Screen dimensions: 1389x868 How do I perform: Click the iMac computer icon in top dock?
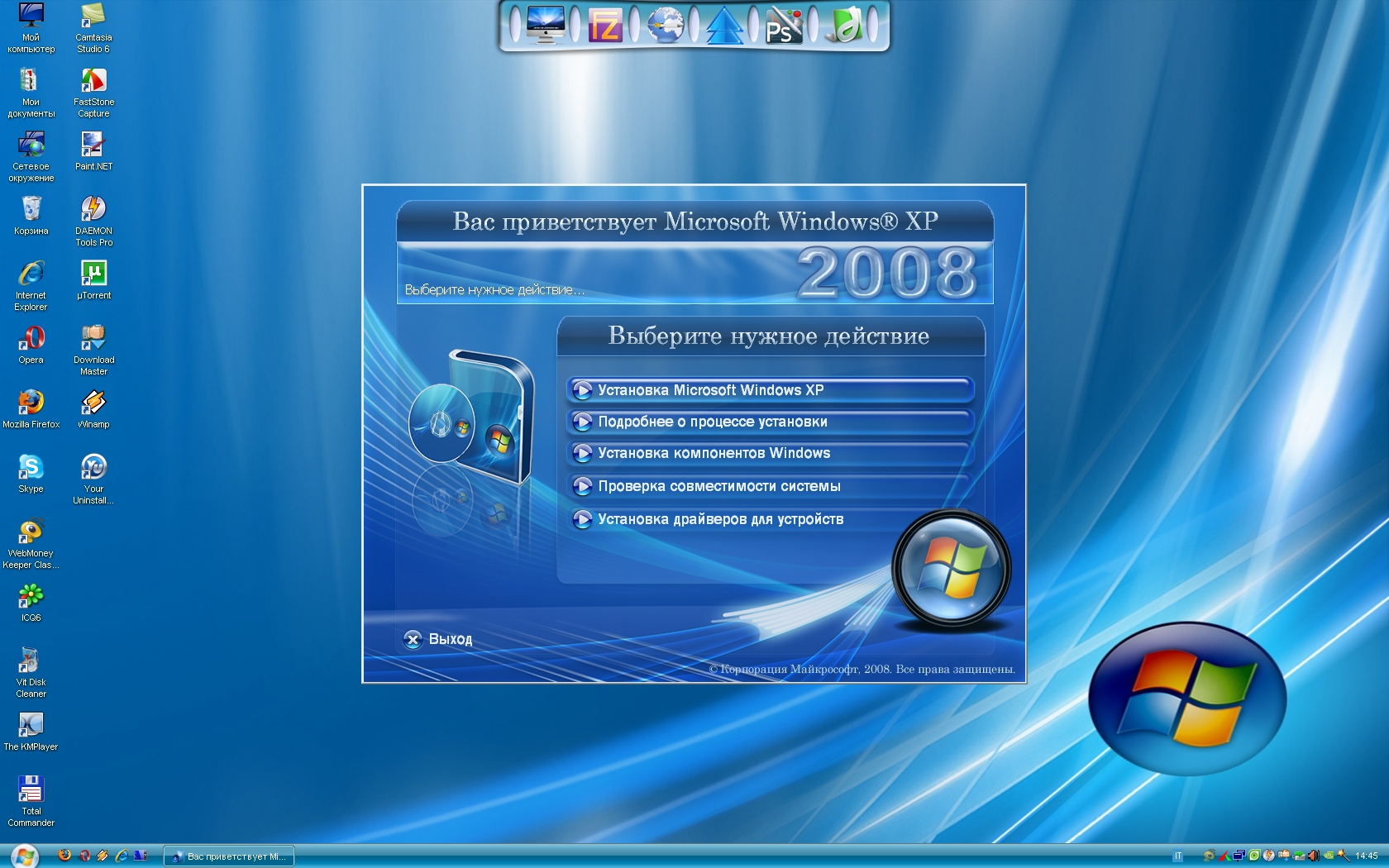coord(545,25)
